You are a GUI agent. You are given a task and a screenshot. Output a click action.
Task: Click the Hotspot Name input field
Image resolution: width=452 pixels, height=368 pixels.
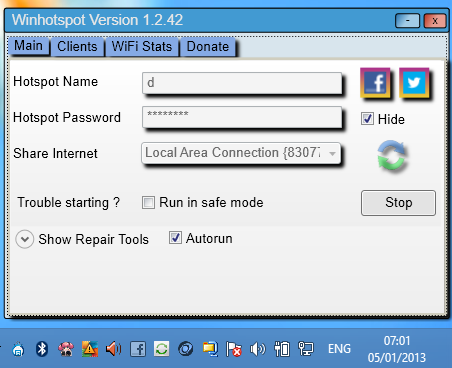click(x=242, y=83)
